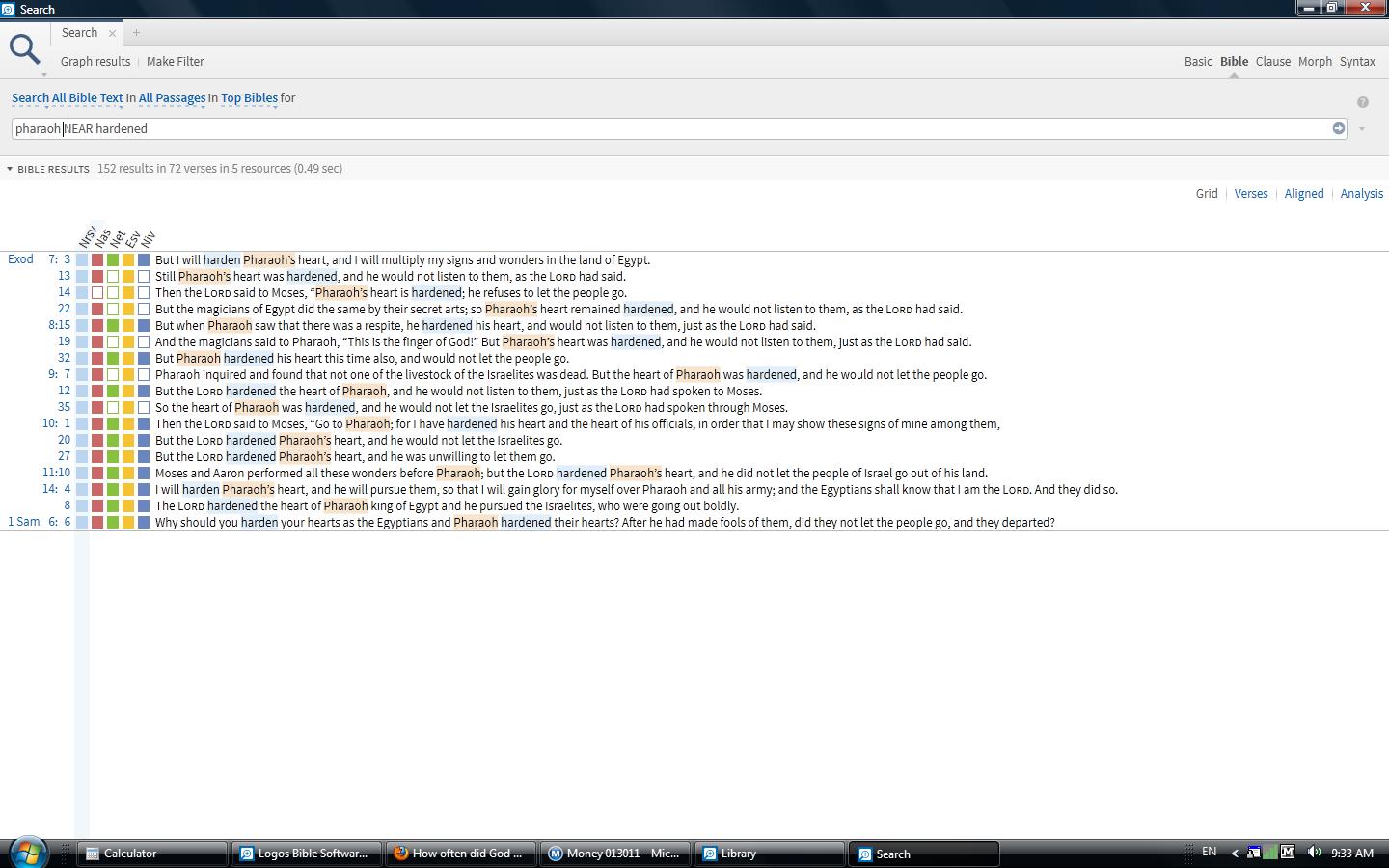Open search history dropdown arrow beside go button

[1361, 129]
